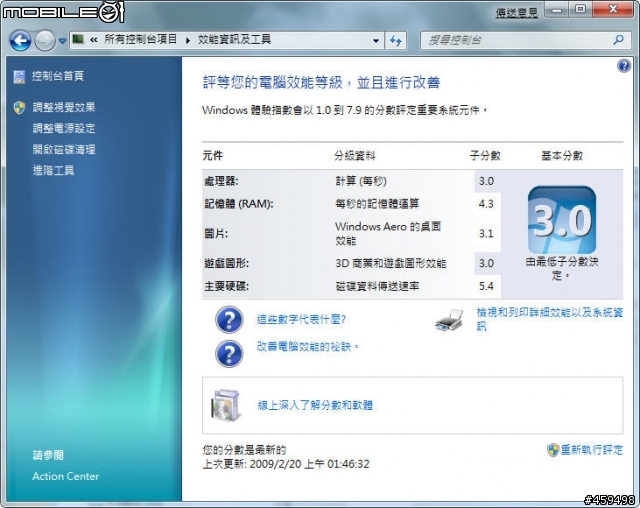Open the recent pages dropdown arrow
The image size is (640, 508).
click(x=62, y=41)
